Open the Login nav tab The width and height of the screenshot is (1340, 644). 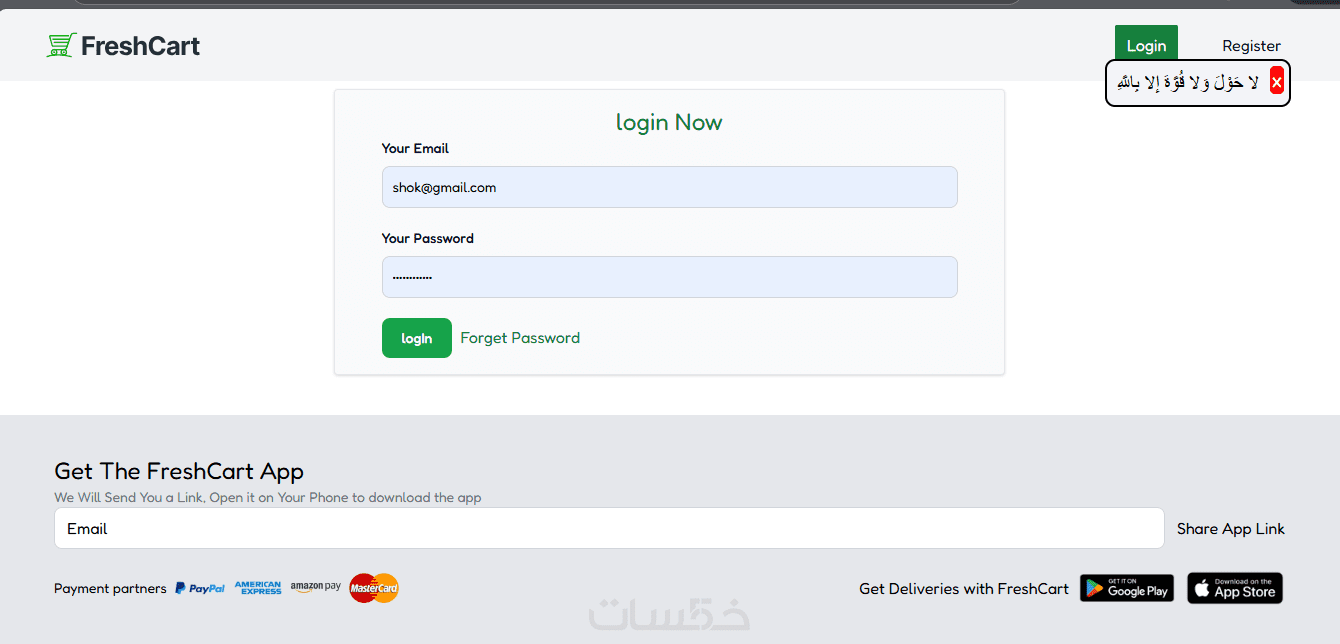tap(1146, 45)
